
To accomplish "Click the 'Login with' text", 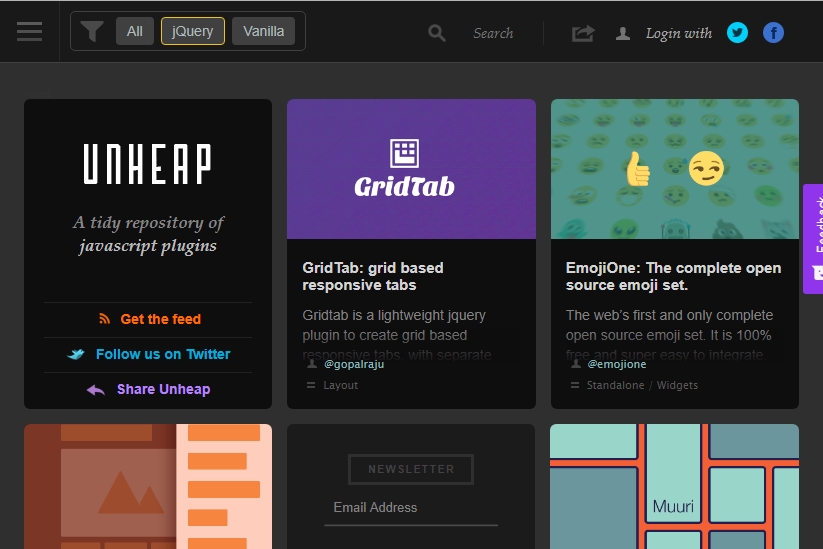I will click(679, 33).
